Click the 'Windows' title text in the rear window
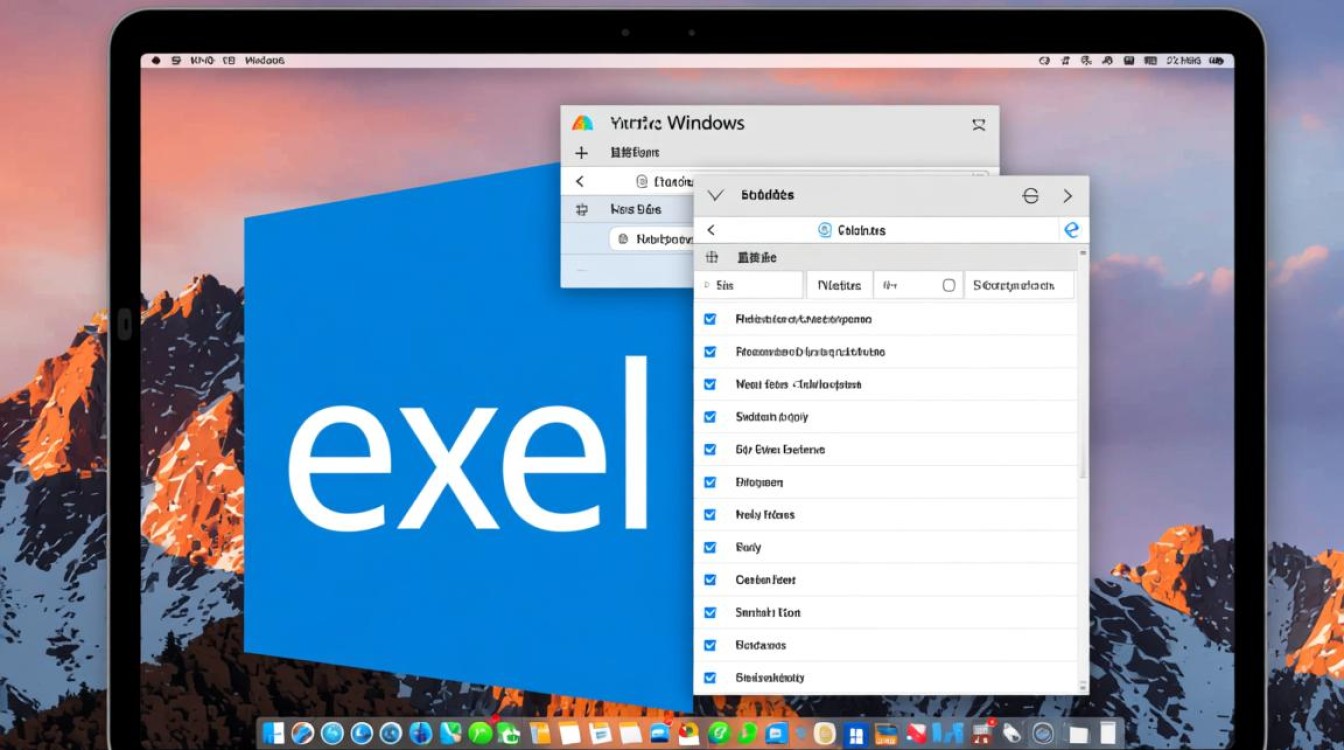This screenshot has height=750, width=1344. (705, 123)
